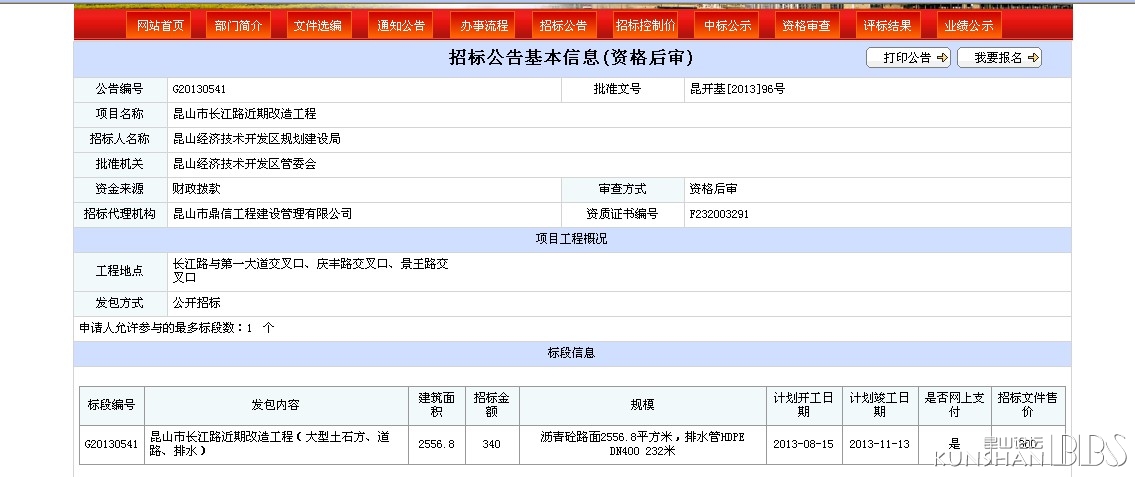
Task: Select contracting method value 公开招标
Action: coord(196,303)
